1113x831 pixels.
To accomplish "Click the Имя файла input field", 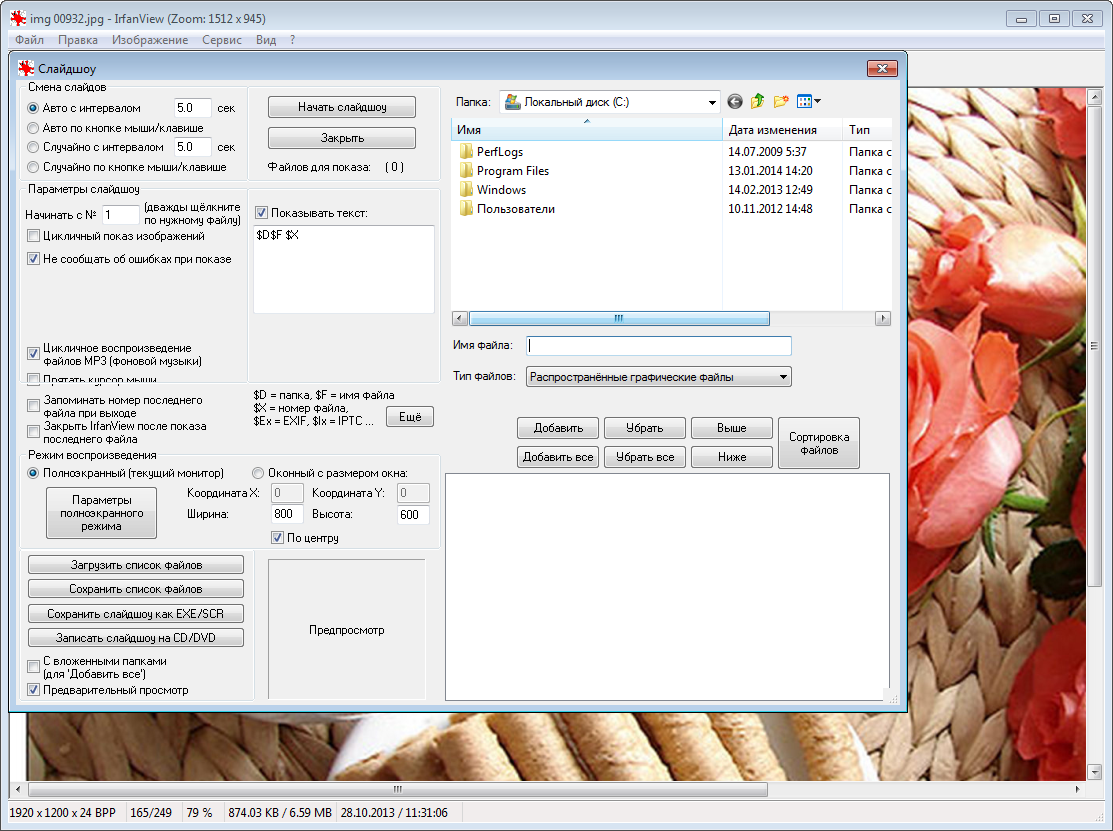I will [x=659, y=346].
